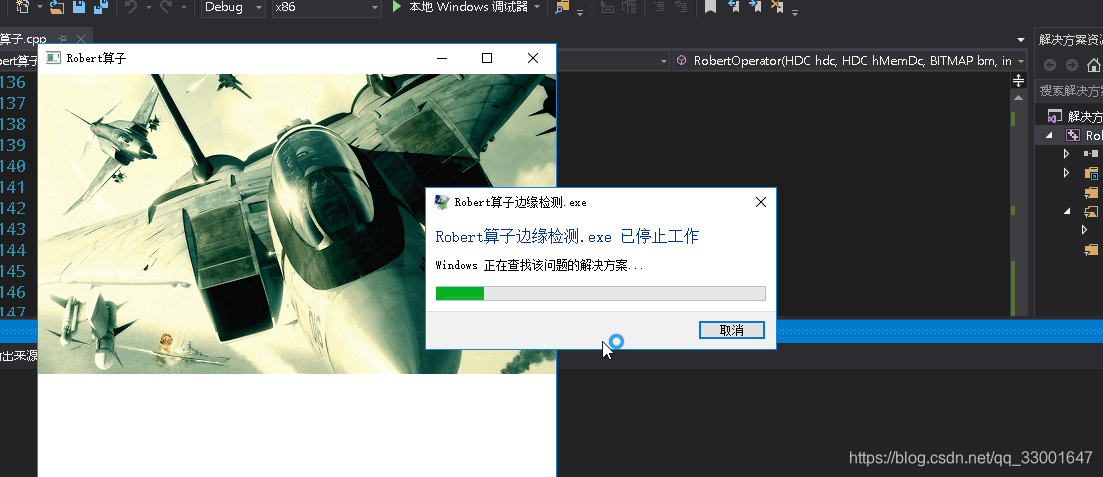
Task: Click the Open File folder icon
Action: 57,7
